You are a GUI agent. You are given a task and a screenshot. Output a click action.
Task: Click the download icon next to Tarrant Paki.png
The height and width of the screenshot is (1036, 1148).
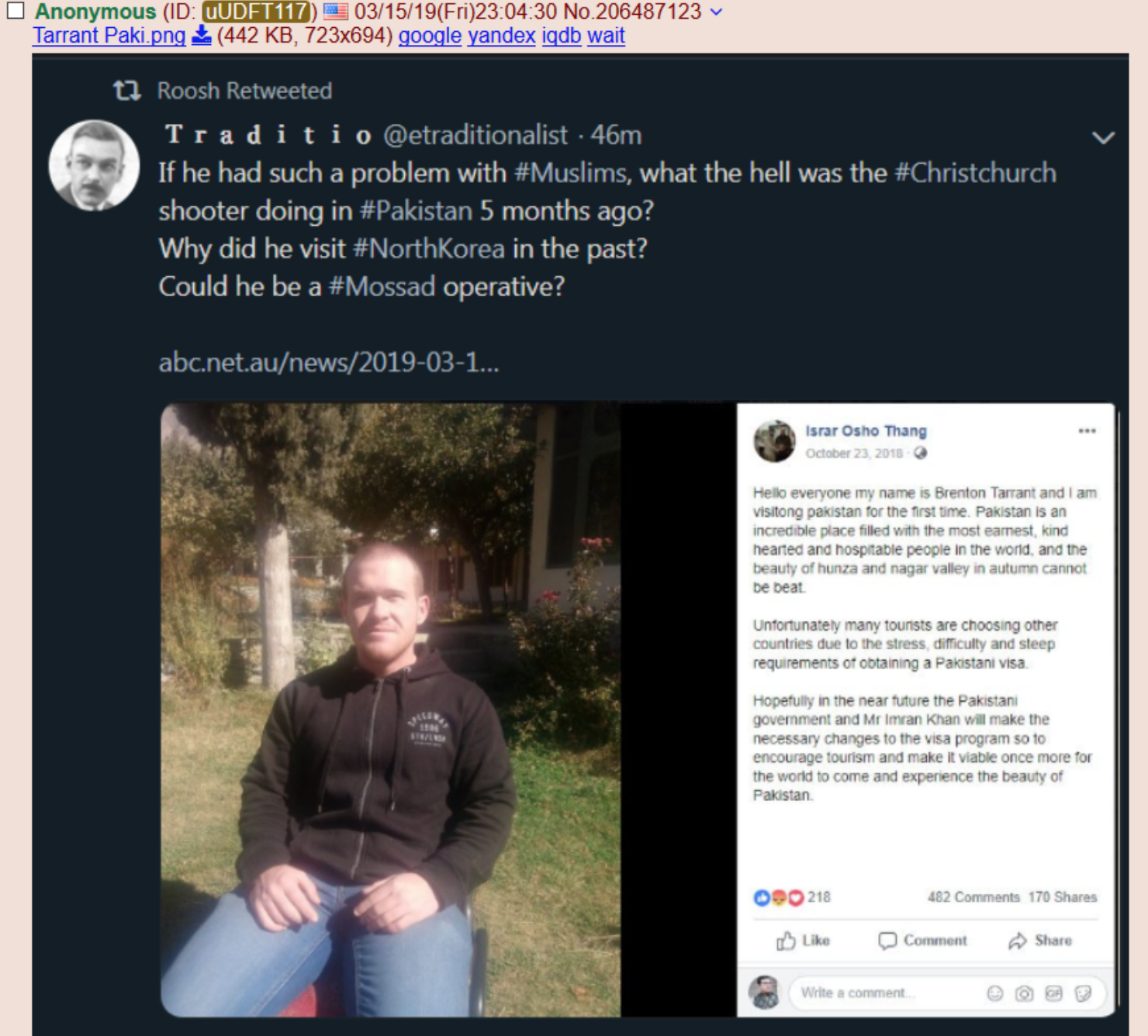click(x=202, y=36)
